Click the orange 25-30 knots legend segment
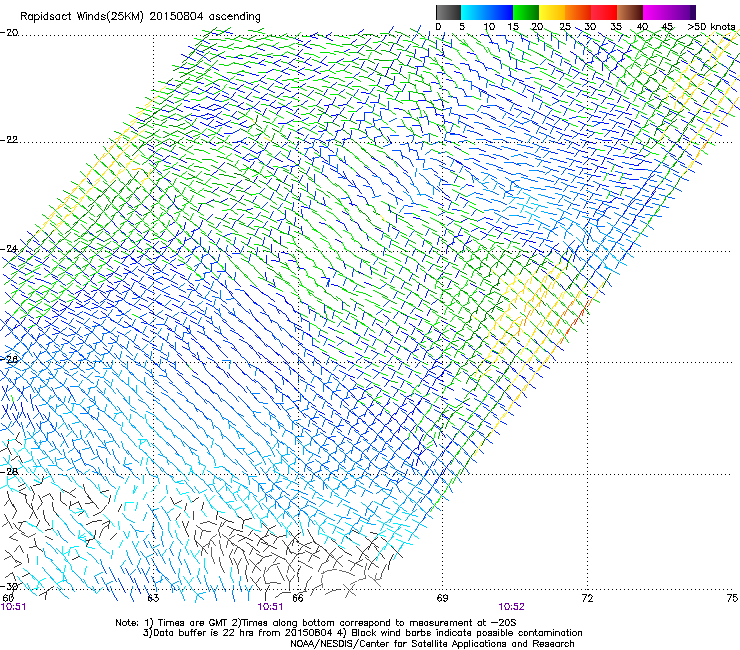Viewport: 740px width, 650px height. click(578, 12)
